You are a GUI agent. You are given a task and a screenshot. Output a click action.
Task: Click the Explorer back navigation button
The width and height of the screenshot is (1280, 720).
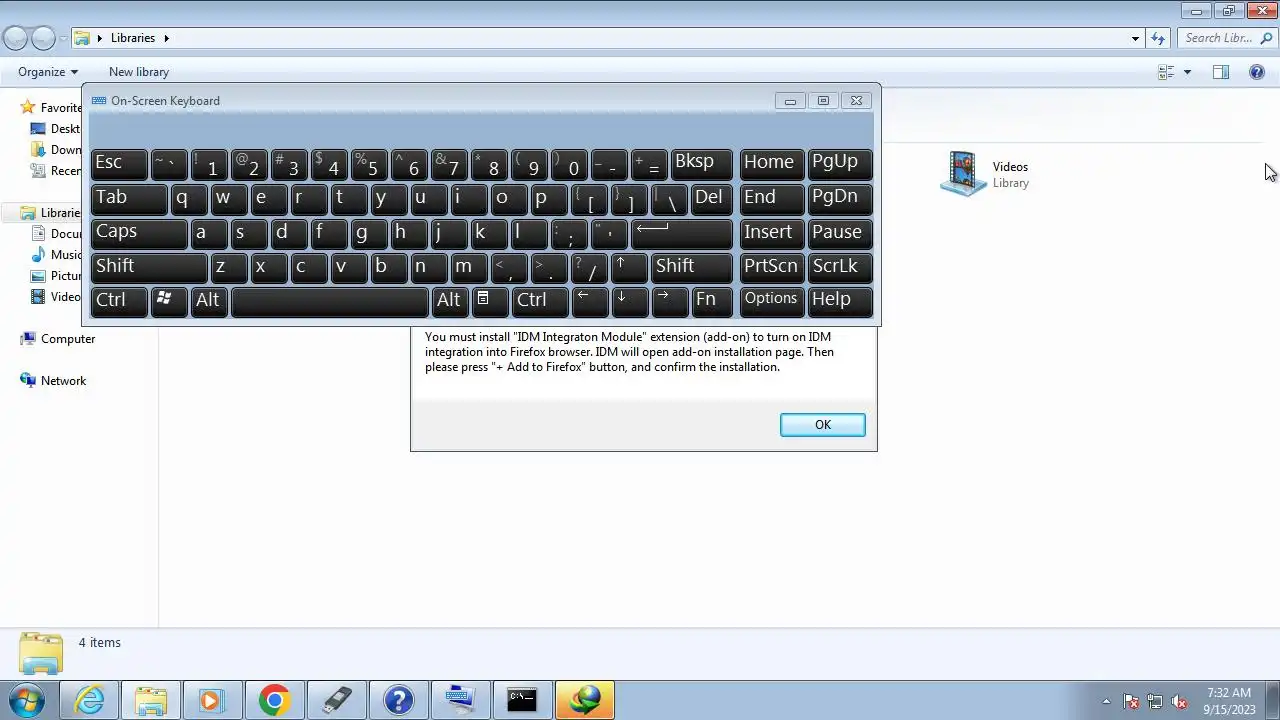15,38
